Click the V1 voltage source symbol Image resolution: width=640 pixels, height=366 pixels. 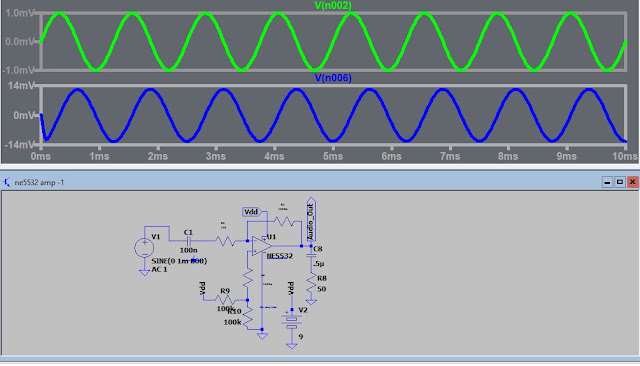click(144, 248)
